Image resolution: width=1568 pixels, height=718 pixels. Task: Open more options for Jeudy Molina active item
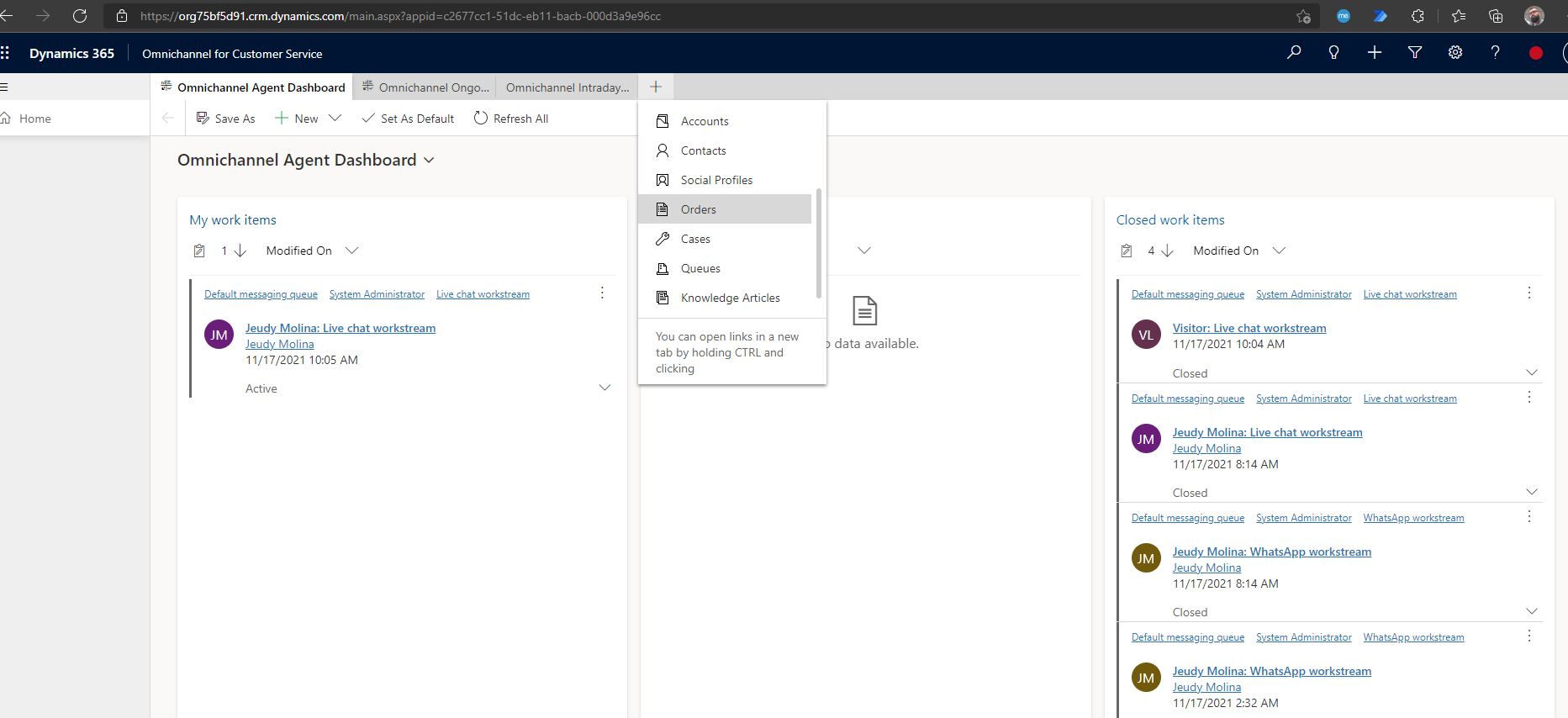tap(602, 293)
